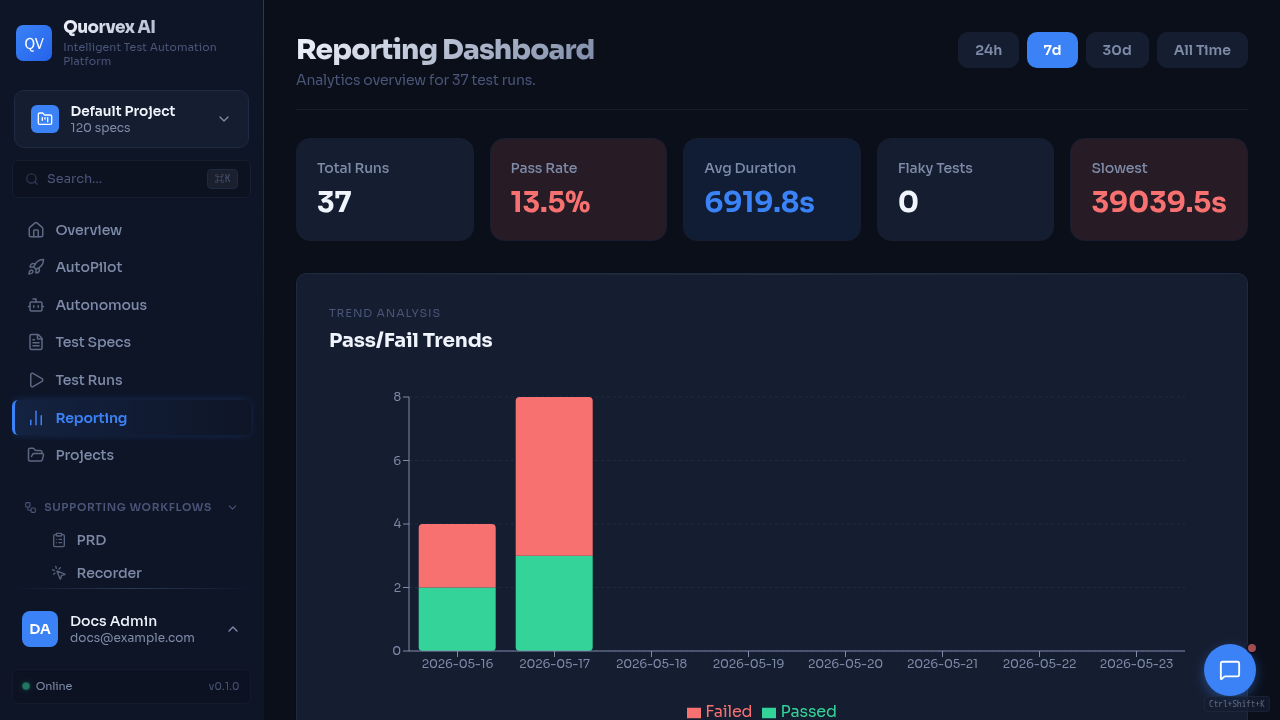1280x720 pixels.
Task: Open the PRD workflow
Action: coord(144,540)
